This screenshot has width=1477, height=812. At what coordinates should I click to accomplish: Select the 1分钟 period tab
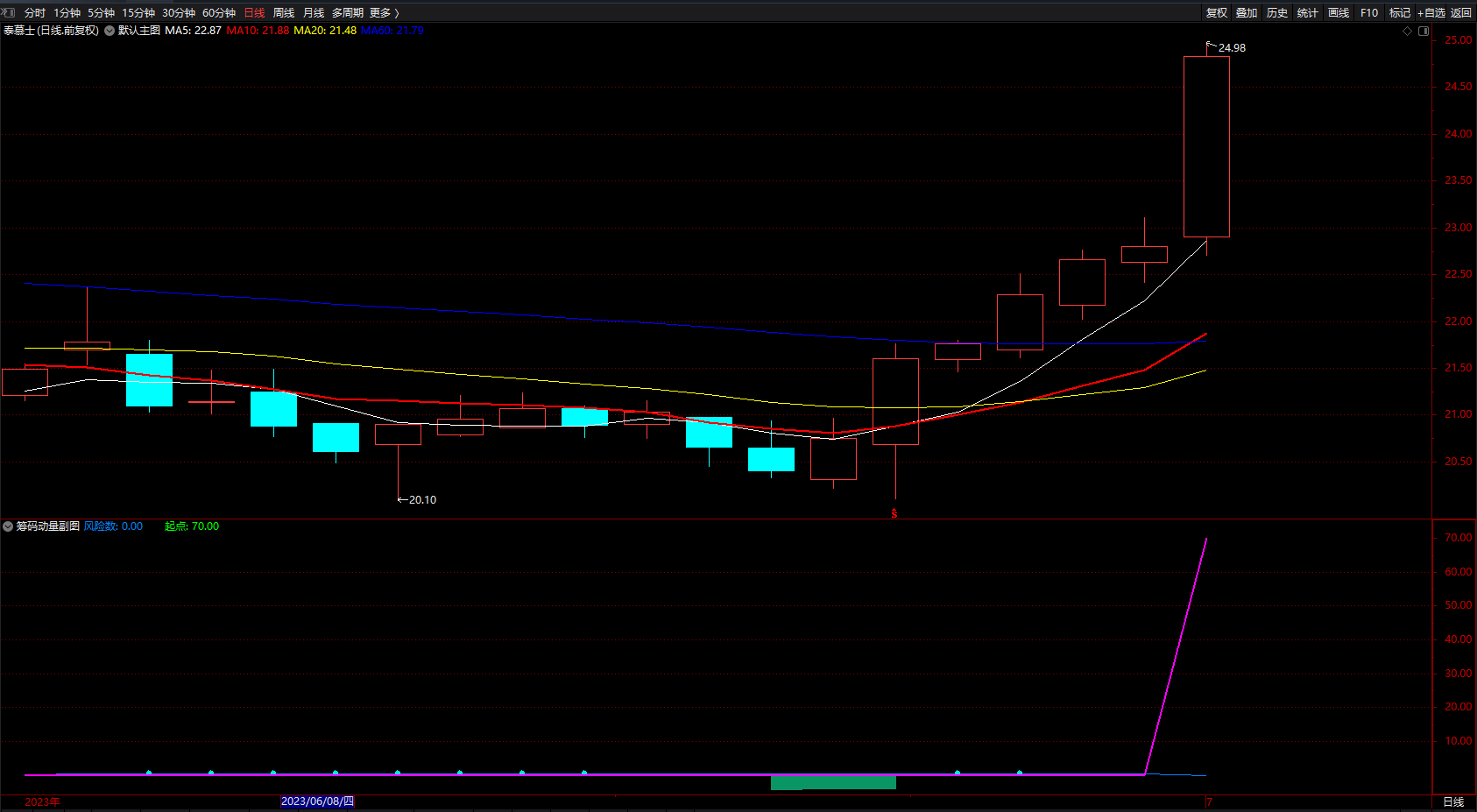click(x=67, y=13)
